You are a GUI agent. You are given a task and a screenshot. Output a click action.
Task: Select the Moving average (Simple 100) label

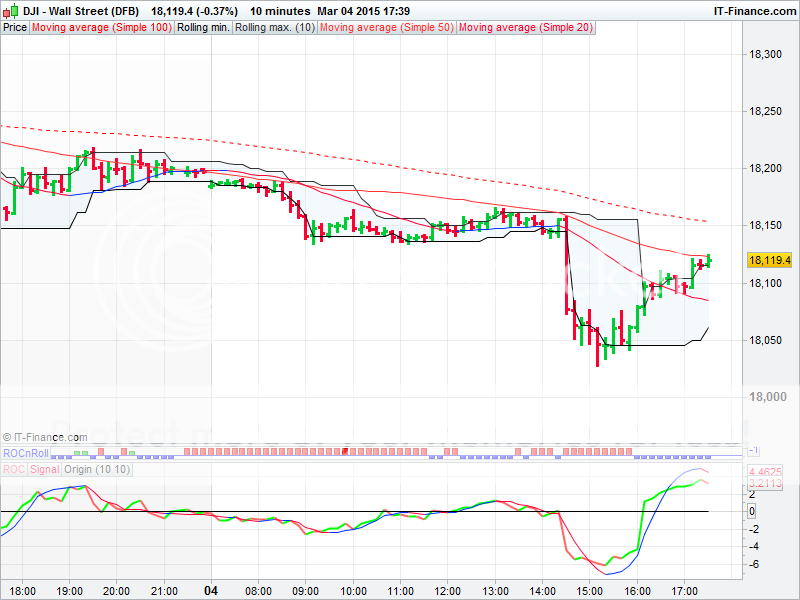coord(101,28)
